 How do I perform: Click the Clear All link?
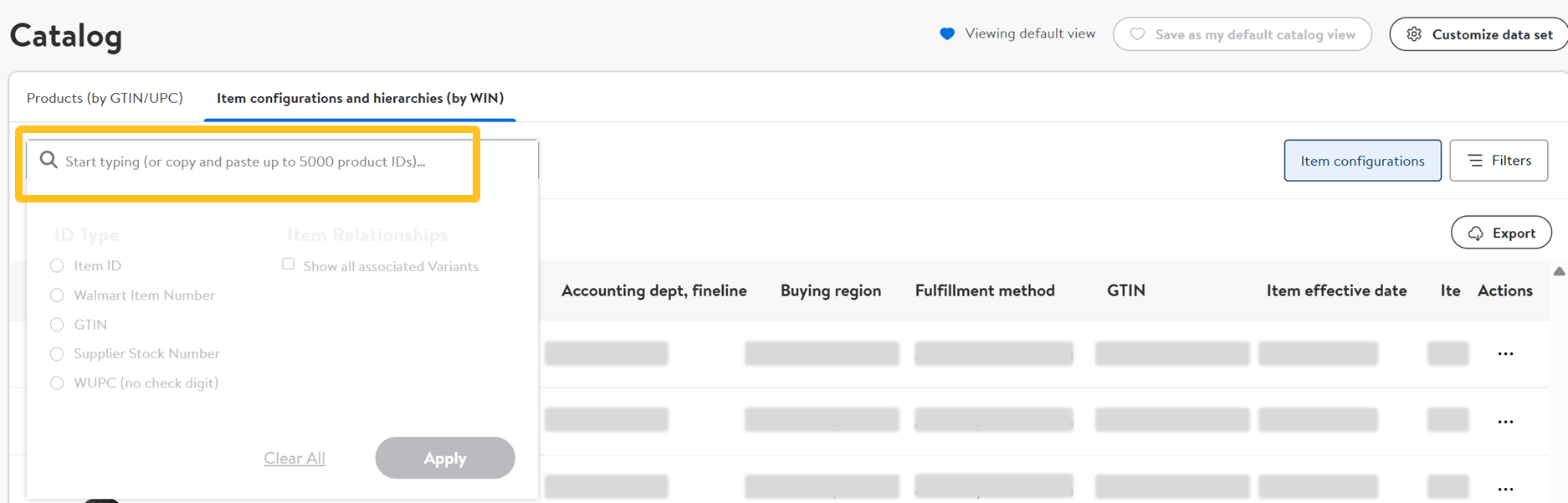coord(295,458)
